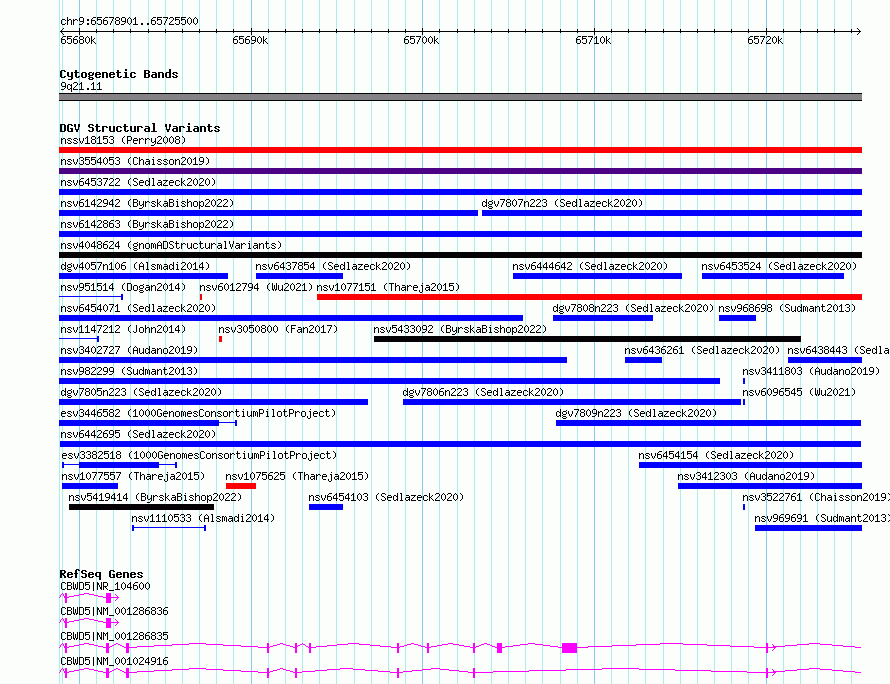Click dgv7808n223 (Sedlazeck2020) label
The height and width of the screenshot is (684, 890).
click(633, 308)
